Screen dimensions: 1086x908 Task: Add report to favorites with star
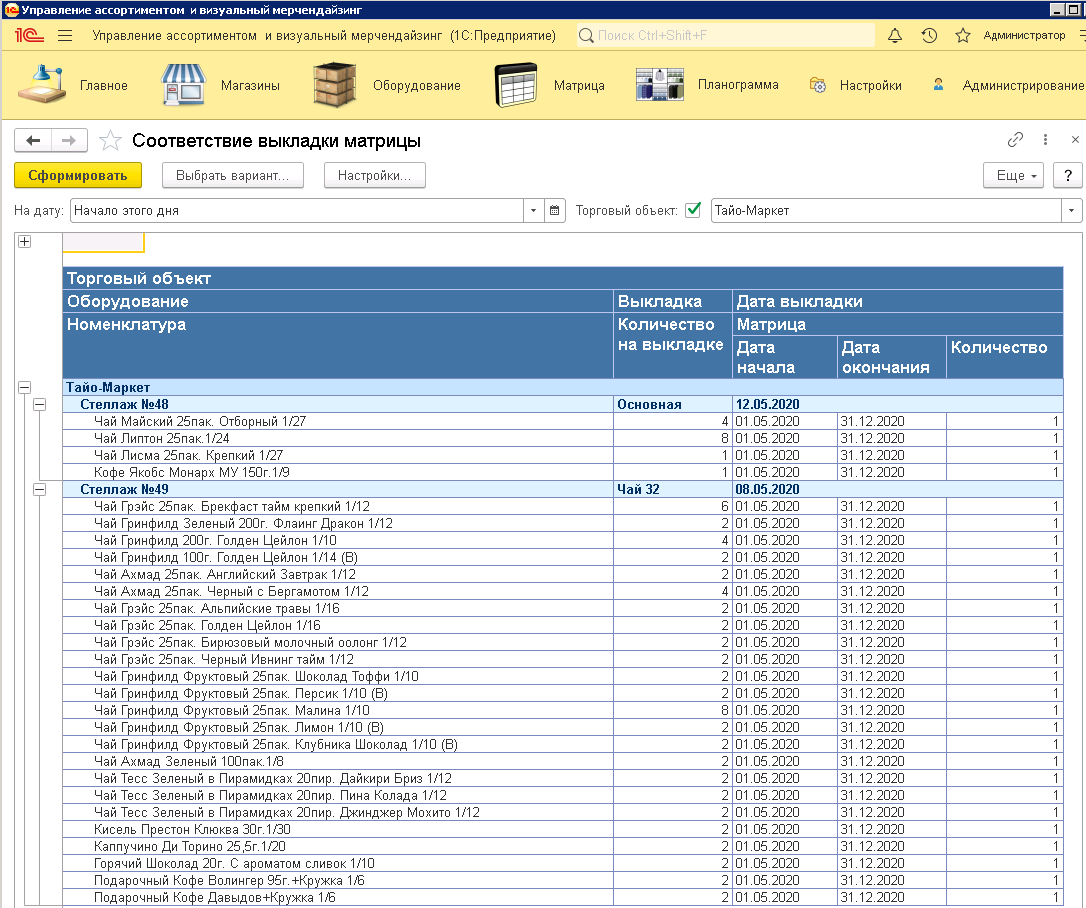pos(110,141)
